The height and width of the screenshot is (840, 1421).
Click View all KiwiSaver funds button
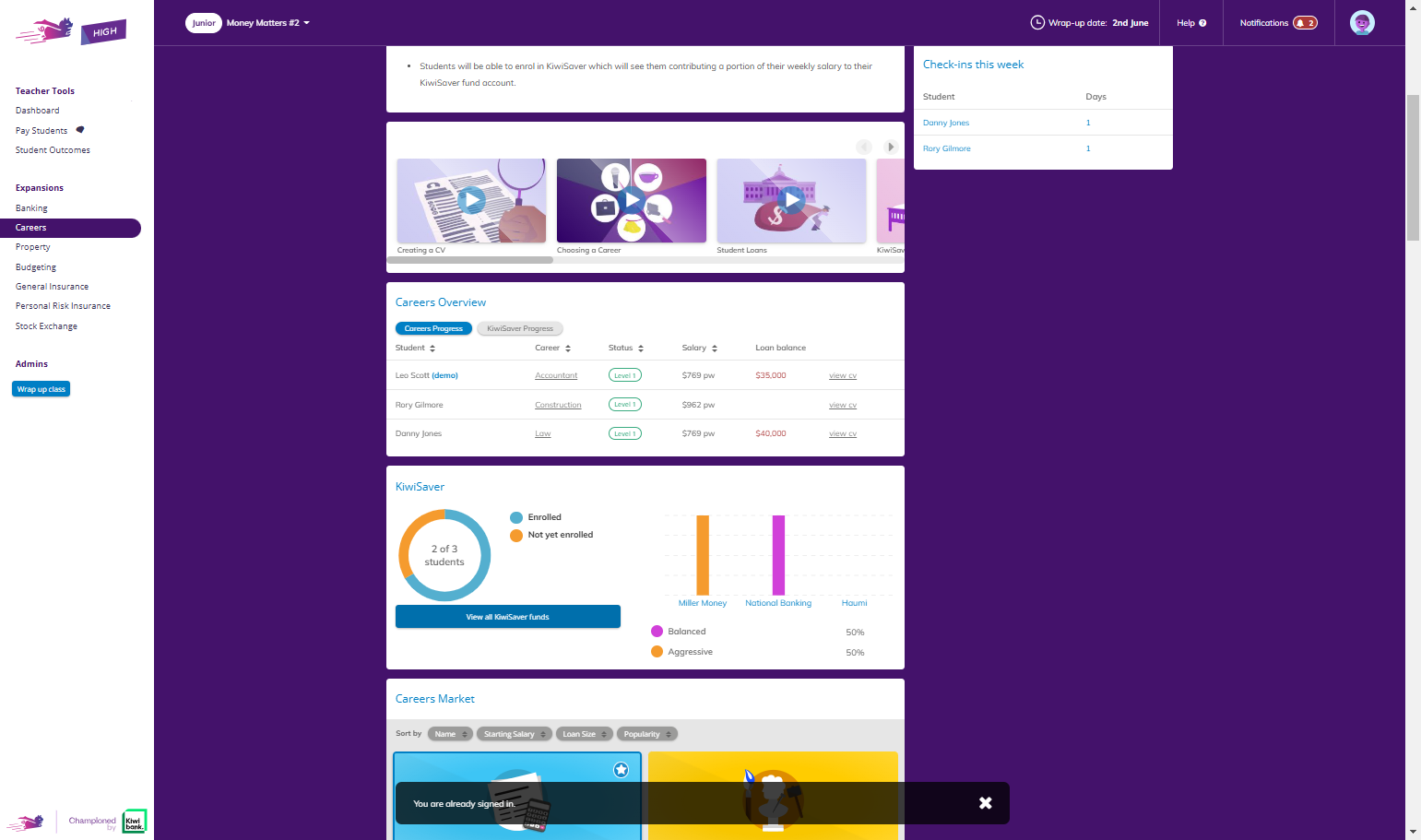508,617
